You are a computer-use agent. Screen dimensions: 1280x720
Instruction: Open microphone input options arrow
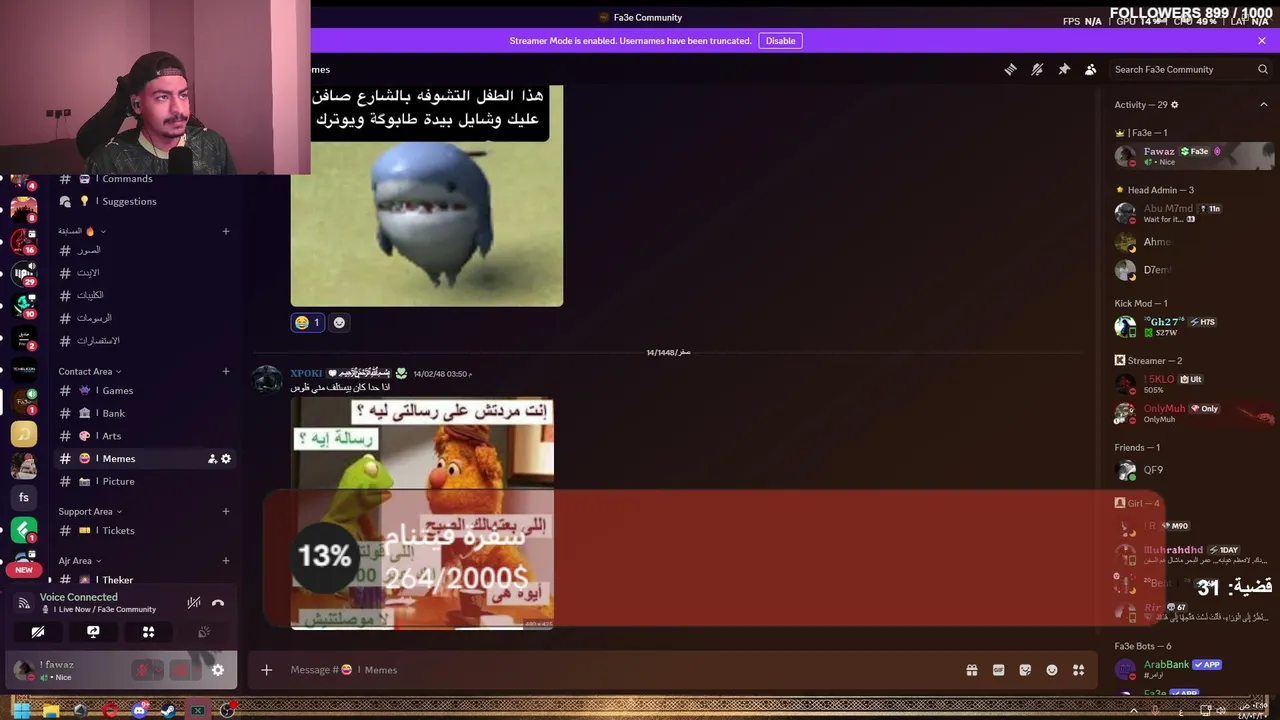pyautogui.click(x=158, y=670)
